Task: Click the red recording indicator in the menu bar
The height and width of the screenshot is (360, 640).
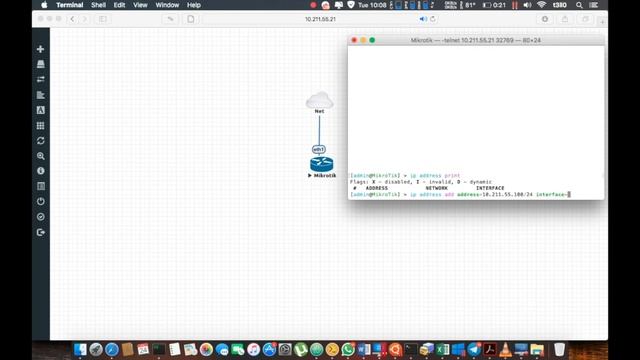Action: coord(313,5)
